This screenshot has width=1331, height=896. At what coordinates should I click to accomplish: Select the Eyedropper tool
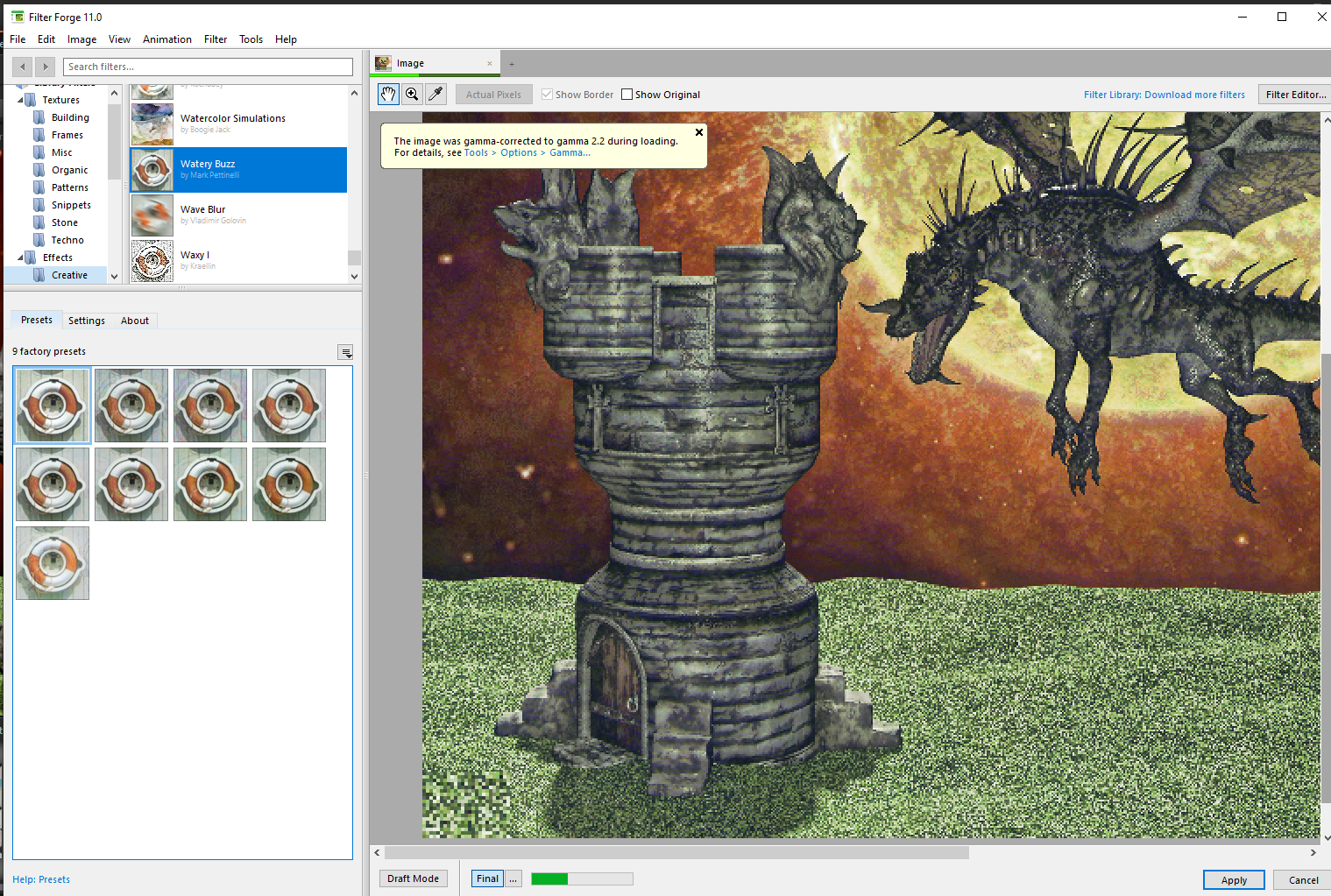pos(435,95)
